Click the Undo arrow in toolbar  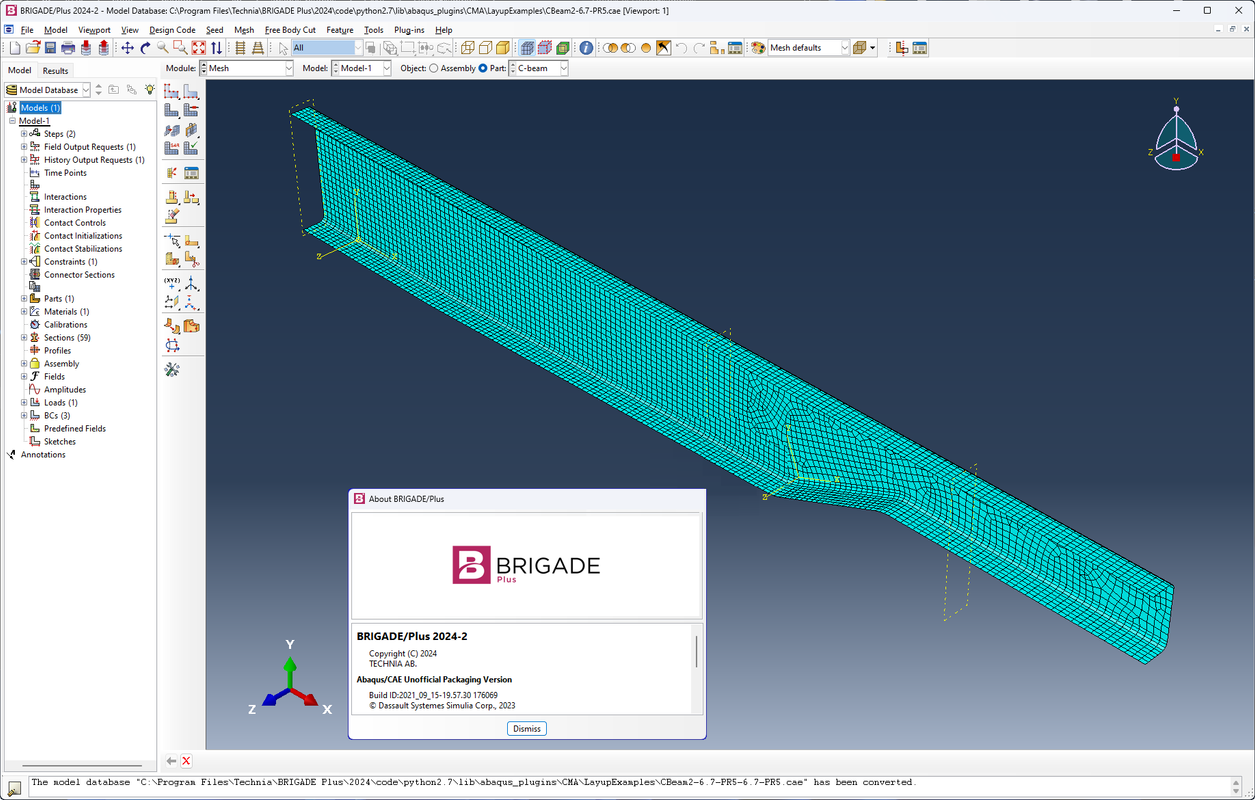pos(681,47)
